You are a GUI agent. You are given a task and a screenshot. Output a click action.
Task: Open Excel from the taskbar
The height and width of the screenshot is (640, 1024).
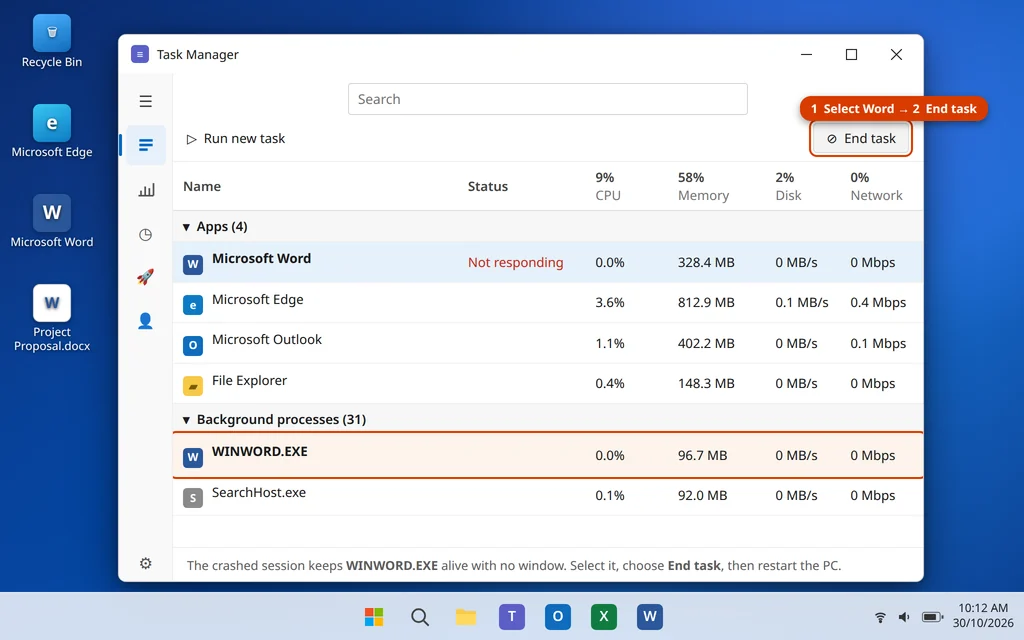(x=604, y=616)
